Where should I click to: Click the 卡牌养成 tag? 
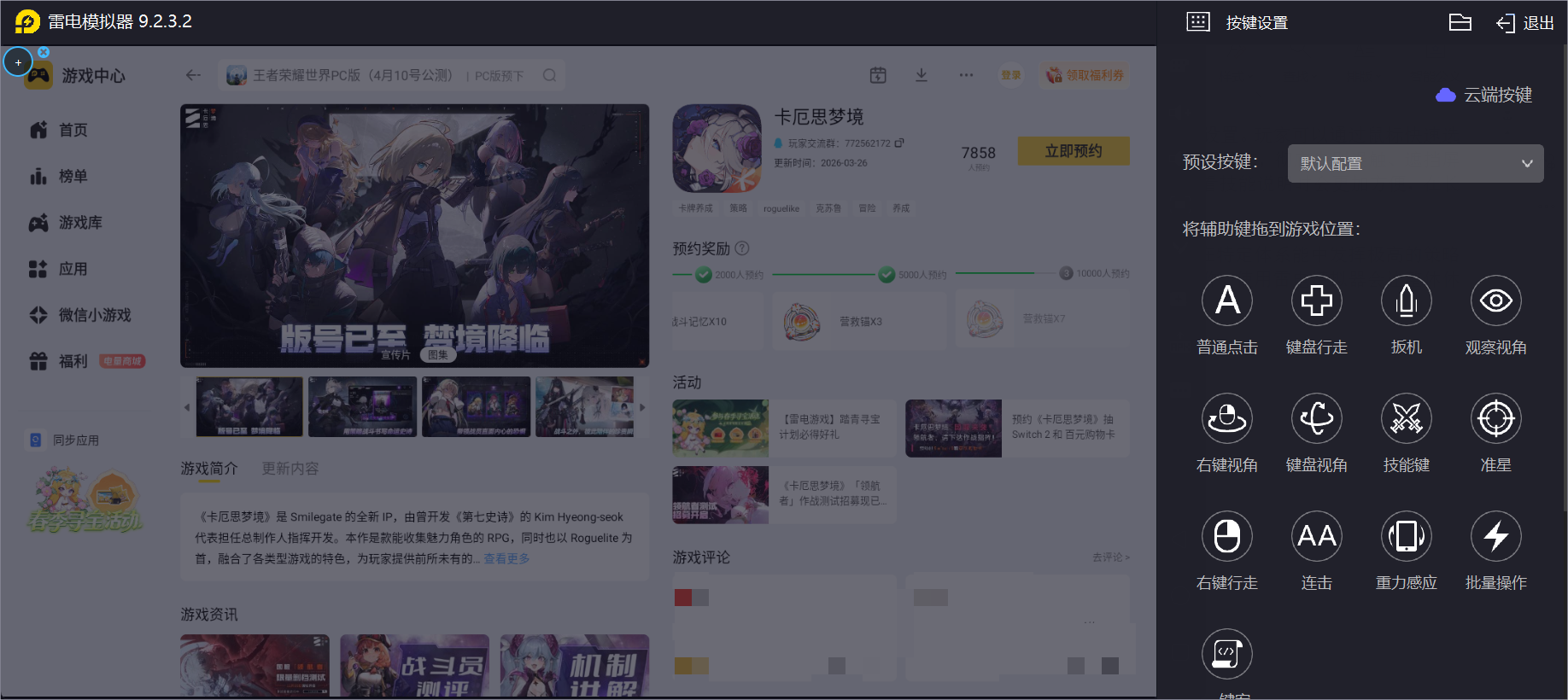695,208
